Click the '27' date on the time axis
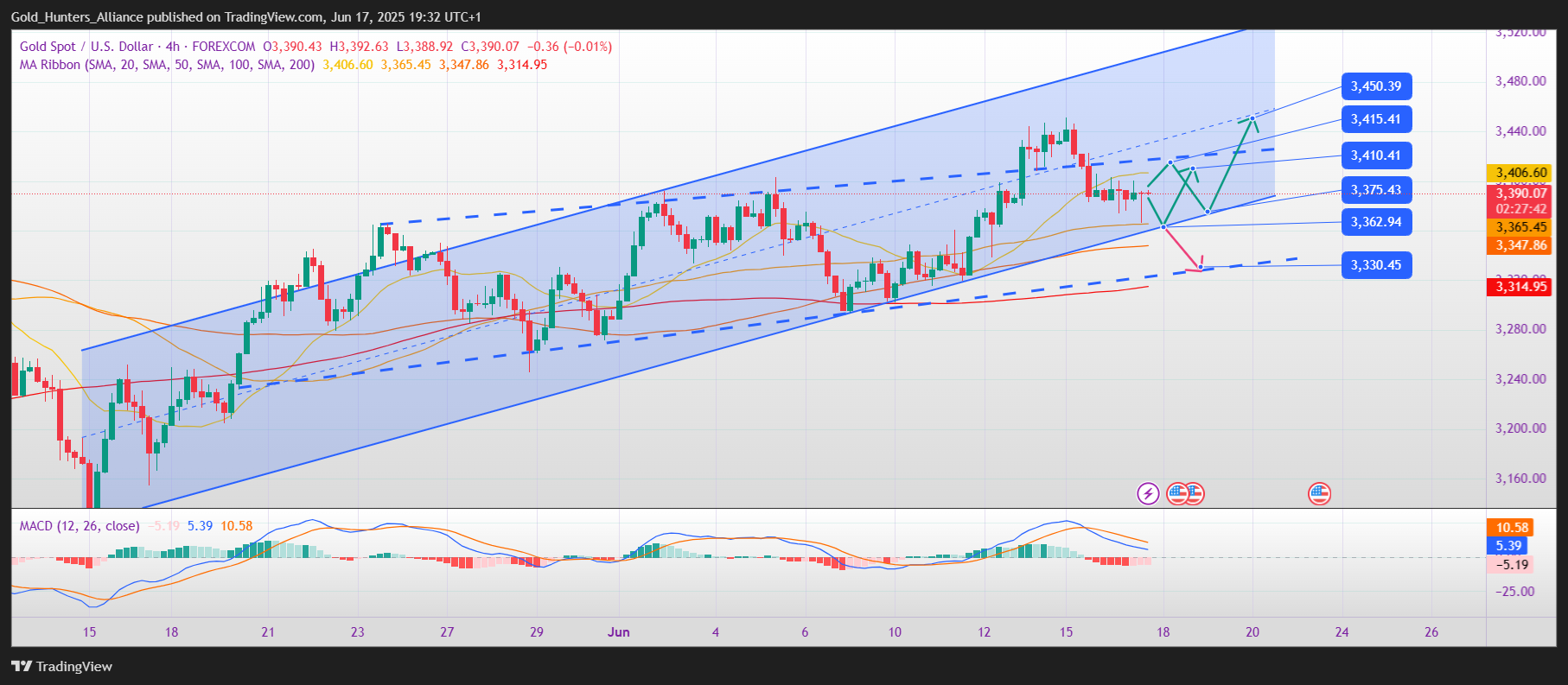Viewport: 1568px width, 685px height. [x=447, y=632]
